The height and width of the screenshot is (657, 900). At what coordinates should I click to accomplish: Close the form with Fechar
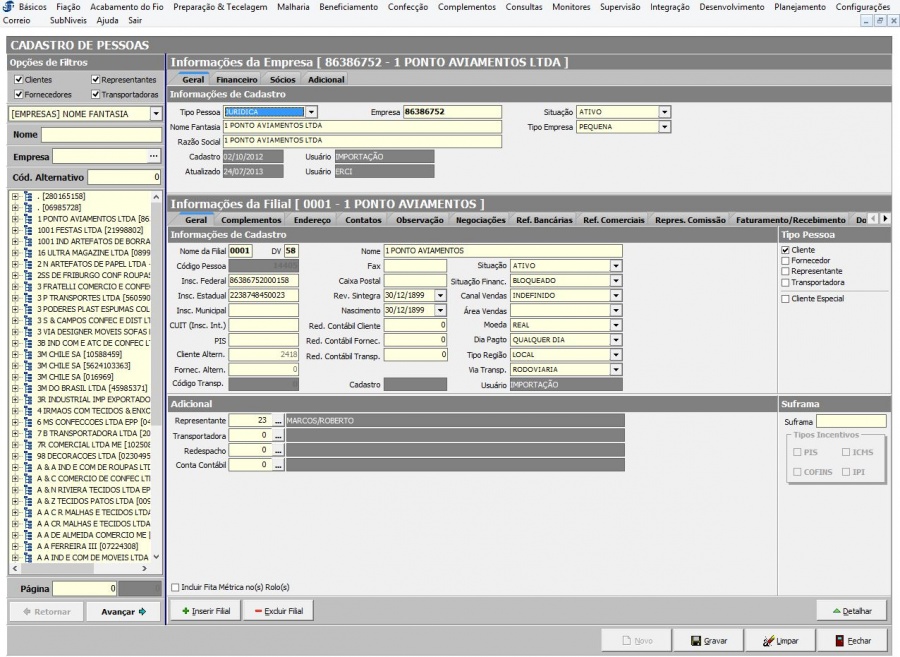[x=852, y=641]
